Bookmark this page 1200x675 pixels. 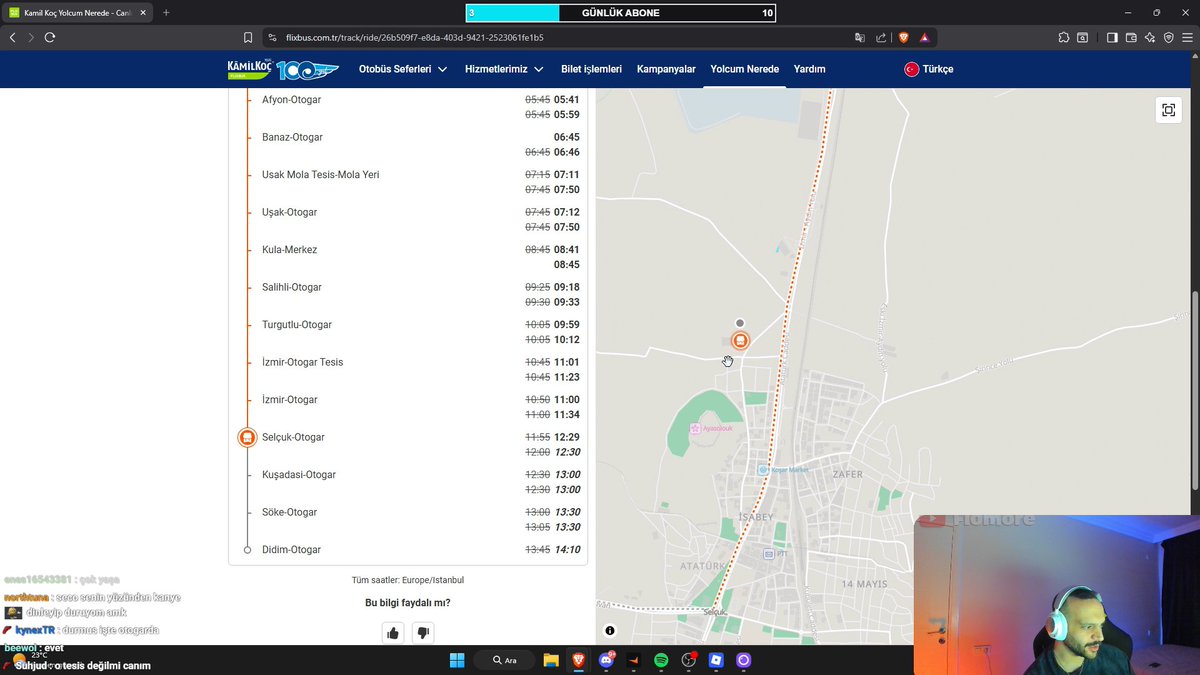(248, 37)
